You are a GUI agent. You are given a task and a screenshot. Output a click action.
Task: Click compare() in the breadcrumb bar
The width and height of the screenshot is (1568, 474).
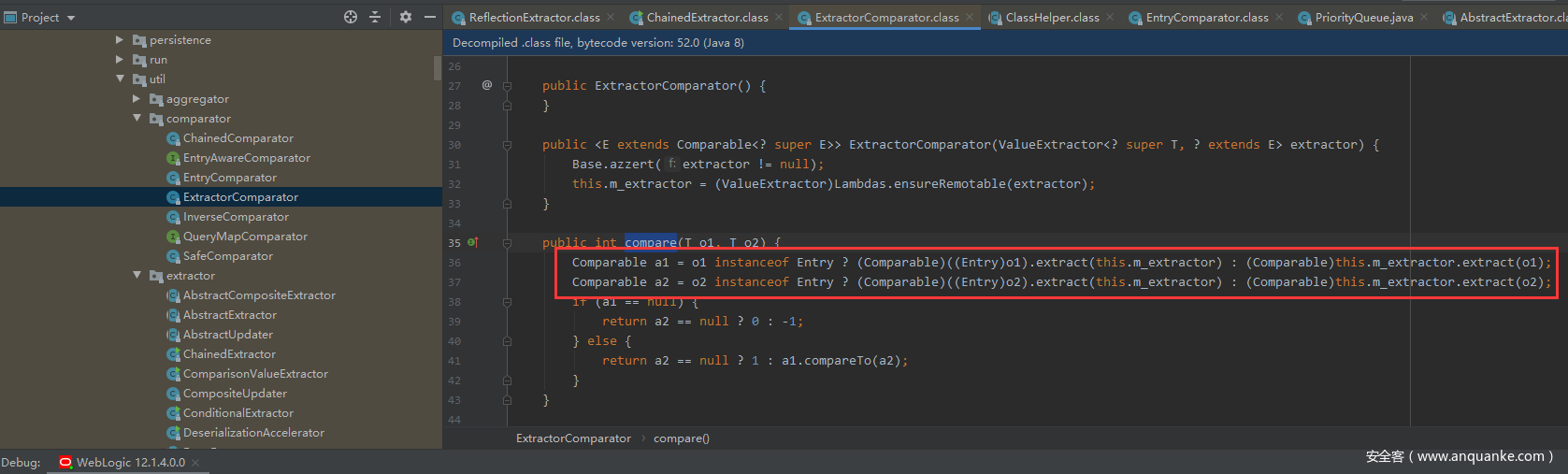point(681,438)
